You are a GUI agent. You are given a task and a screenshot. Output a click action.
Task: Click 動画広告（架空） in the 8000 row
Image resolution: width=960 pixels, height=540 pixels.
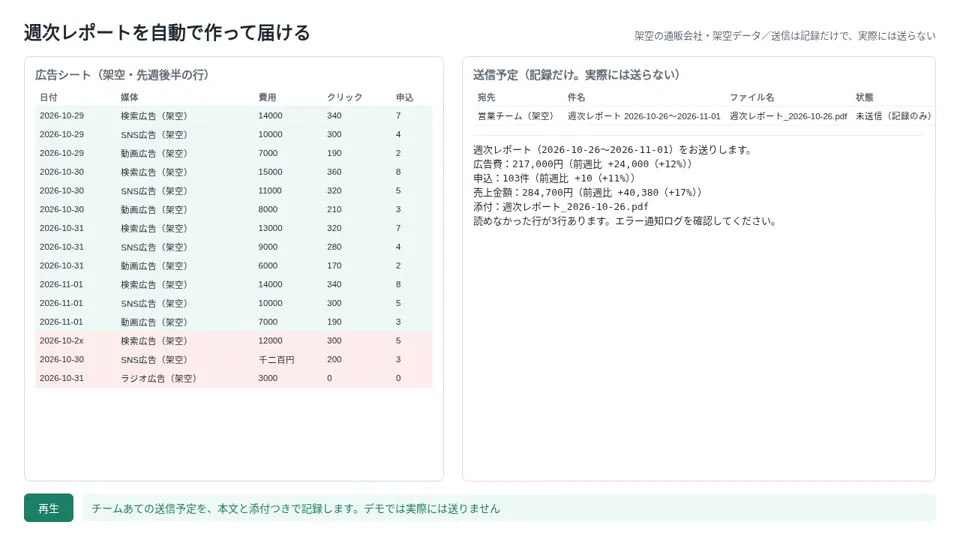coord(154,209)
